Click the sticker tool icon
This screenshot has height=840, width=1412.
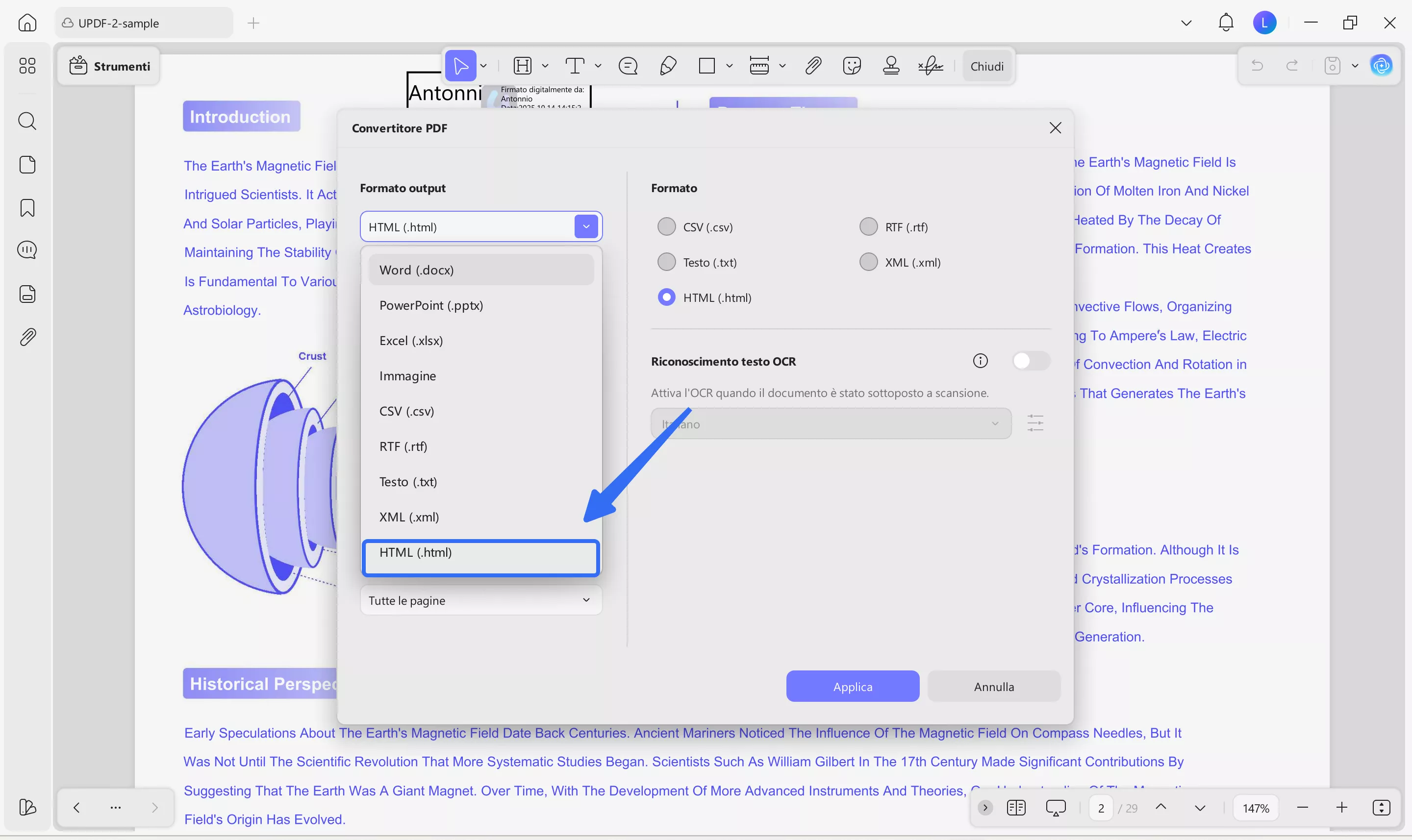coord(852,66)
